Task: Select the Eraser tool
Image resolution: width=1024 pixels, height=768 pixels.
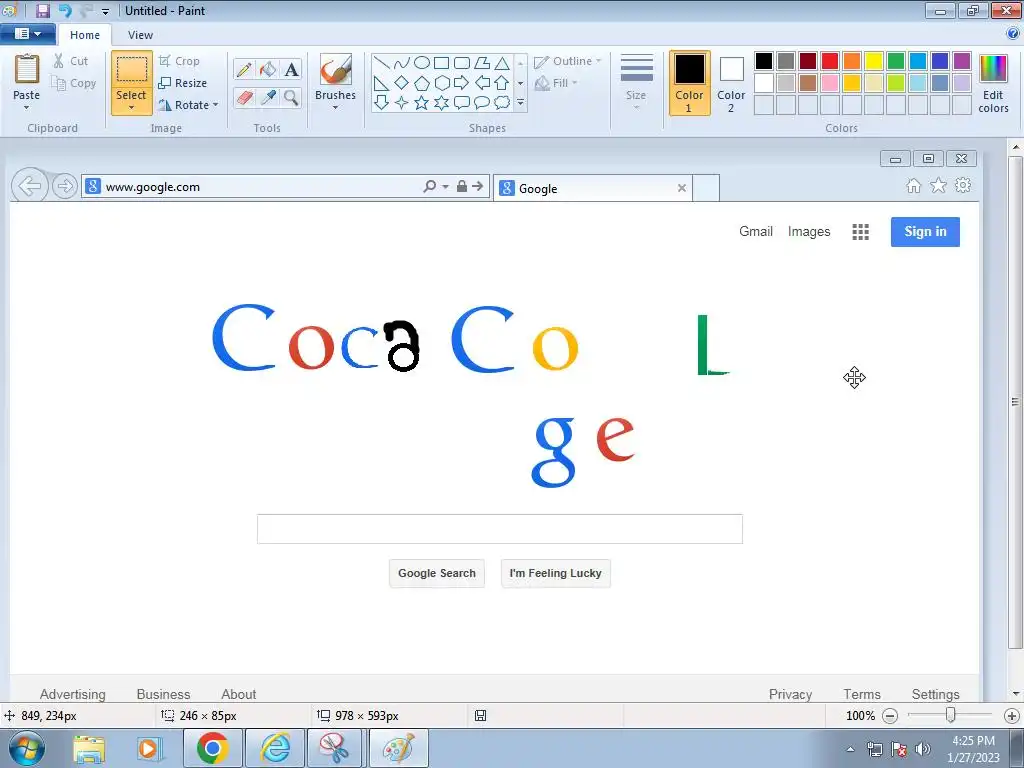Action: pos(244,97)
